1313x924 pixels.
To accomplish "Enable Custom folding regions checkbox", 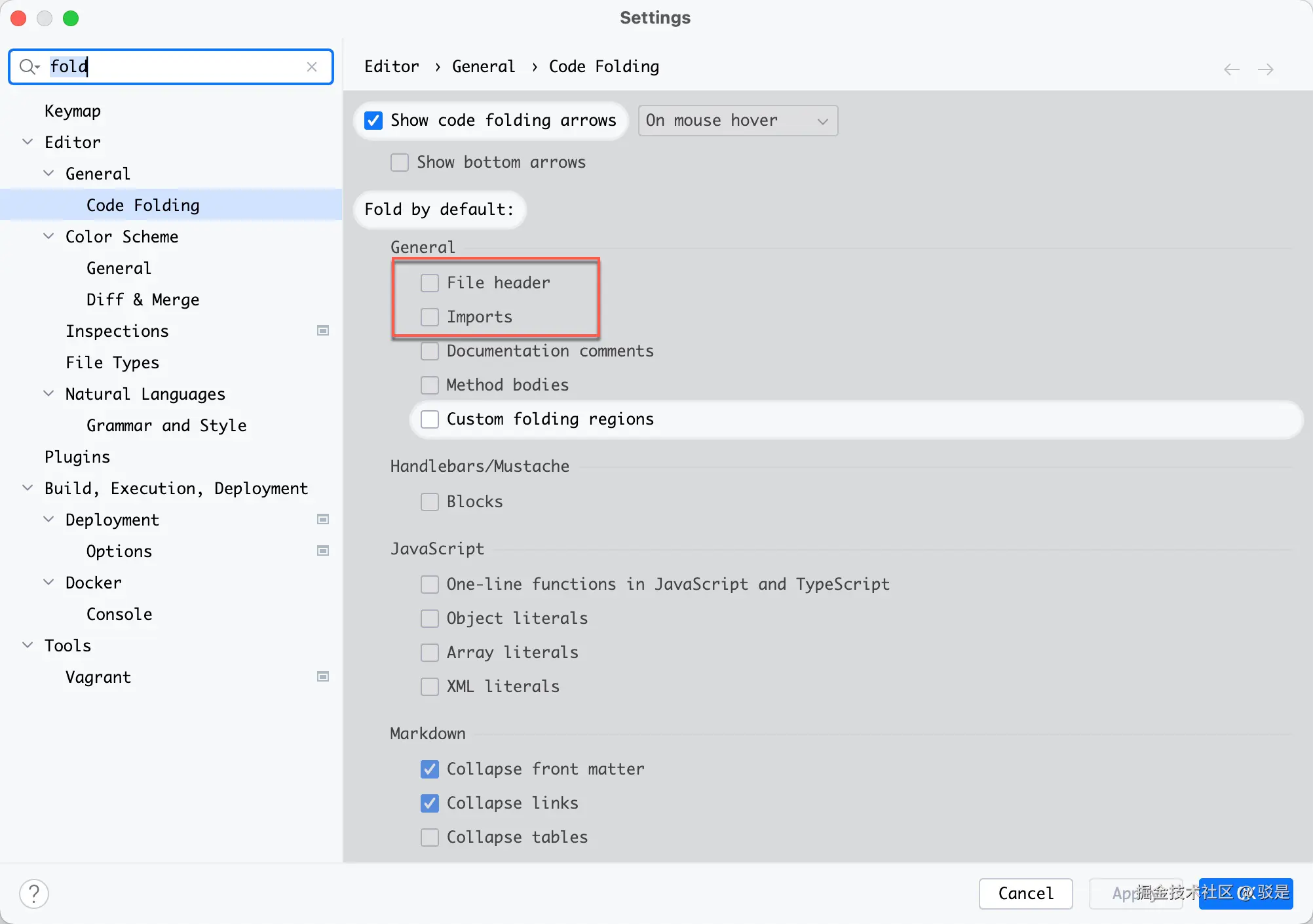I will pos(430,419).
